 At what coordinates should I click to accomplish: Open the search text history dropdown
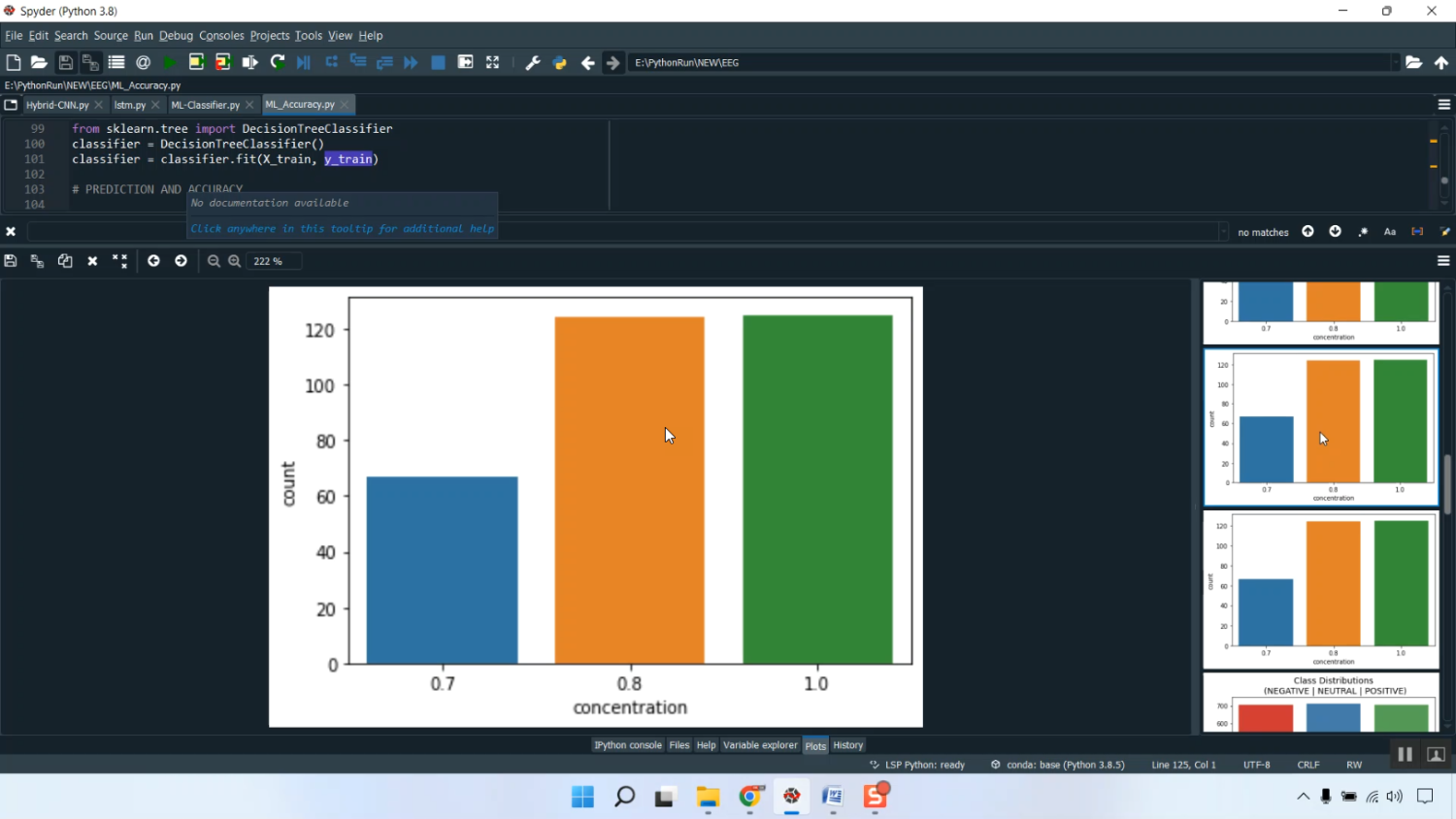1222,232
